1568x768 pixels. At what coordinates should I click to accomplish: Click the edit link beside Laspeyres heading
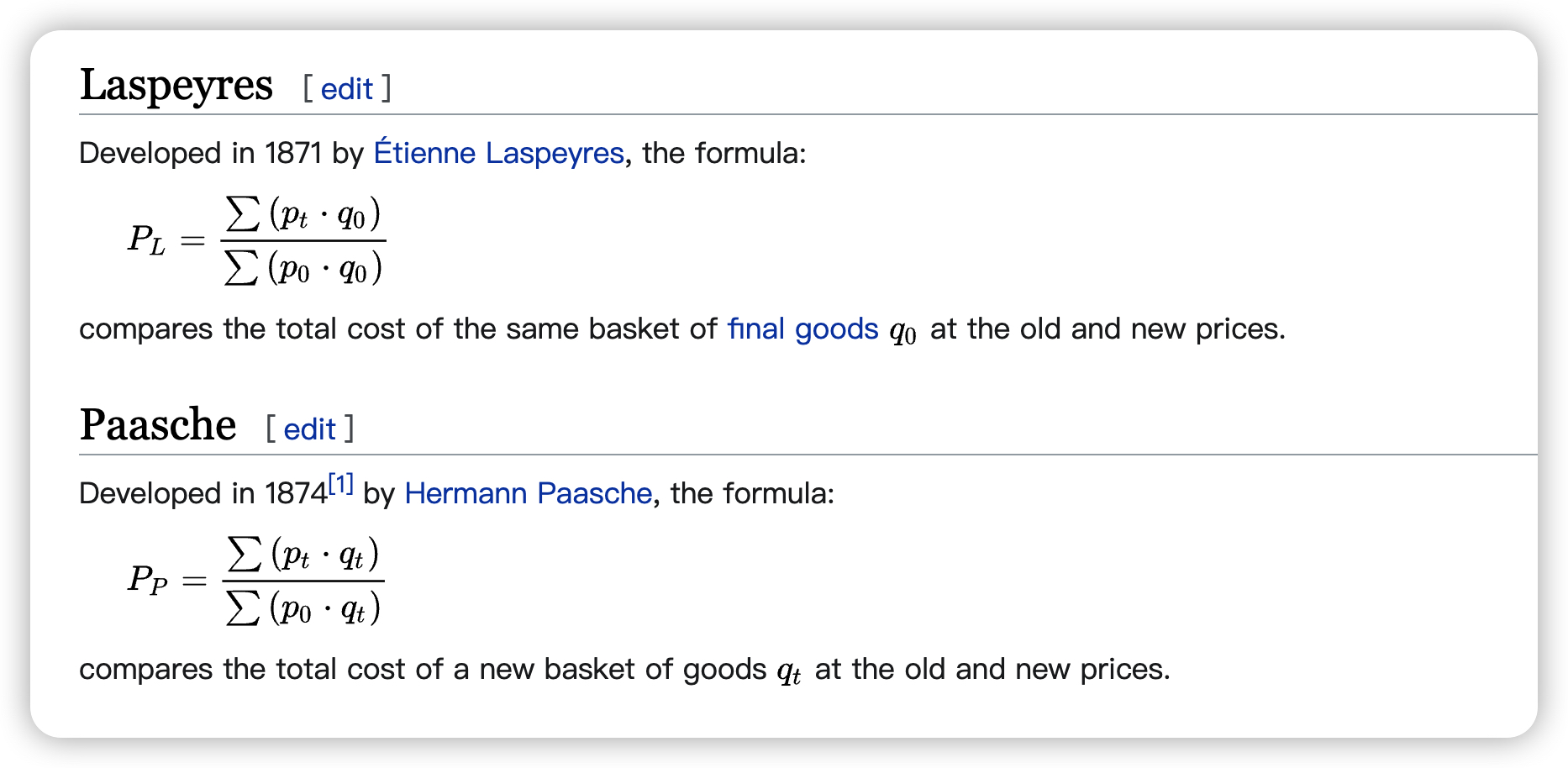[x=346, y=89]
